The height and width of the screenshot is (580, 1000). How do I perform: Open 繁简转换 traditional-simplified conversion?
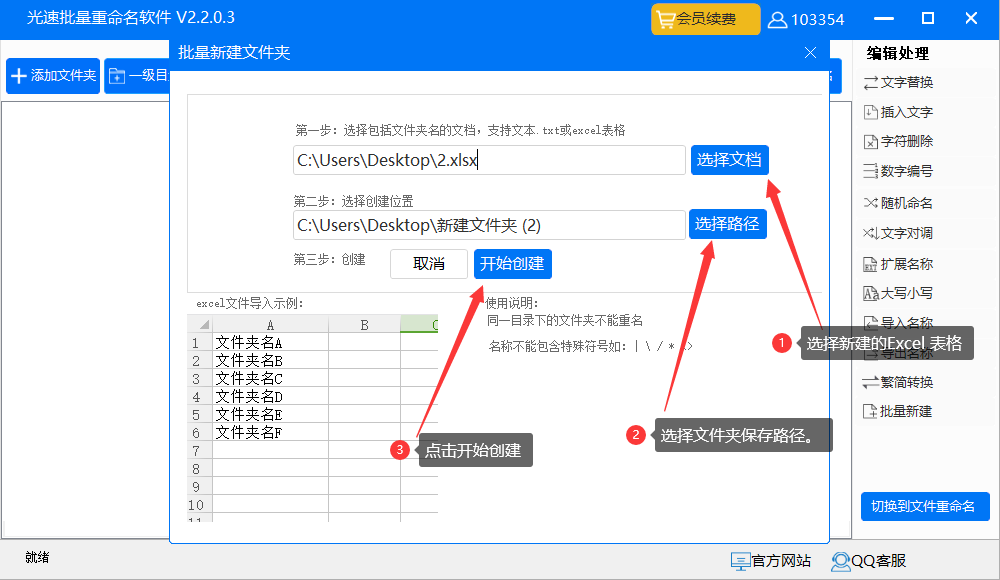(x=899, y=382)
